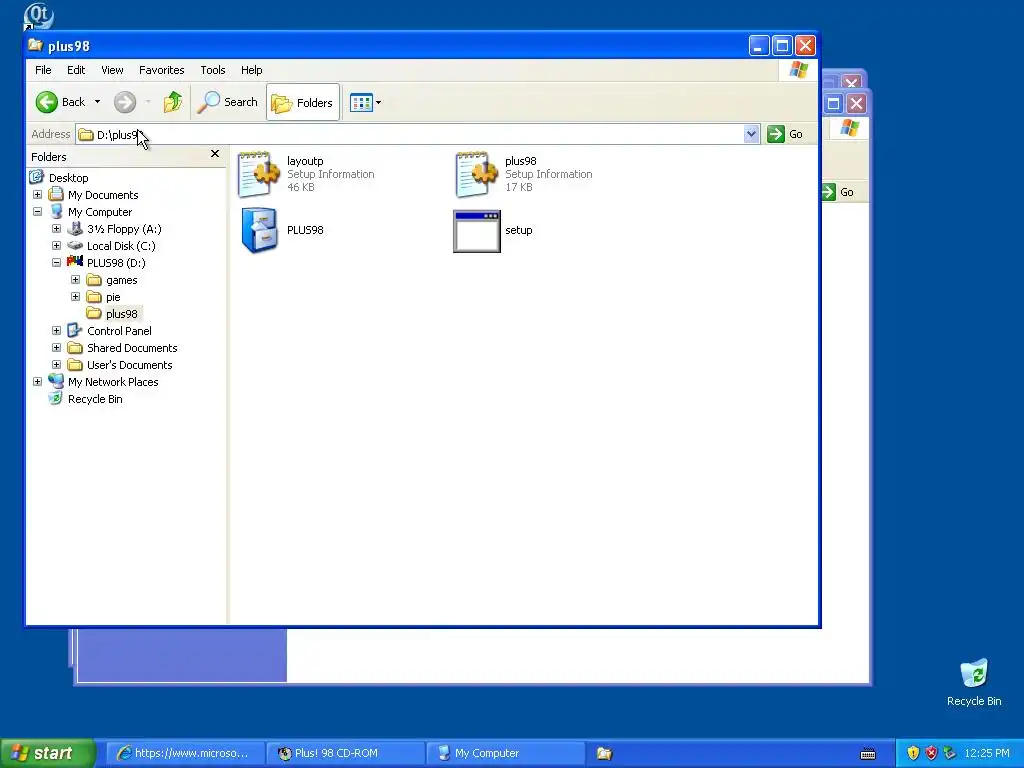
Task: Open the Search pane
Action: (x=228, y=102)
